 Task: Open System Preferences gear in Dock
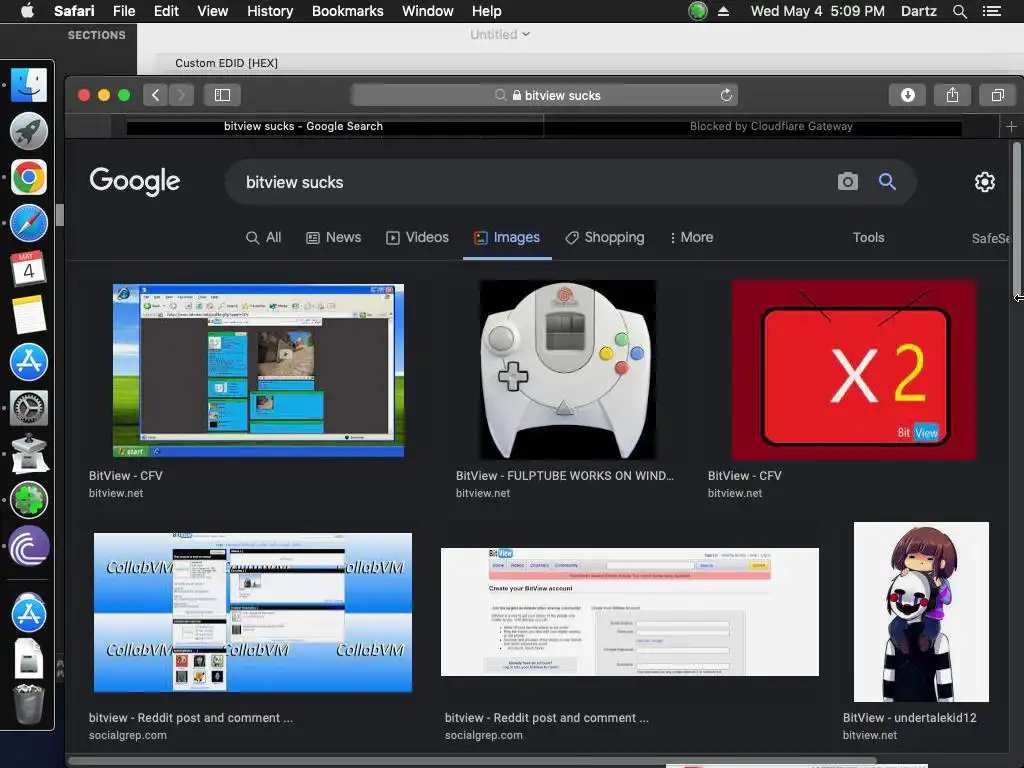(29, 408)
